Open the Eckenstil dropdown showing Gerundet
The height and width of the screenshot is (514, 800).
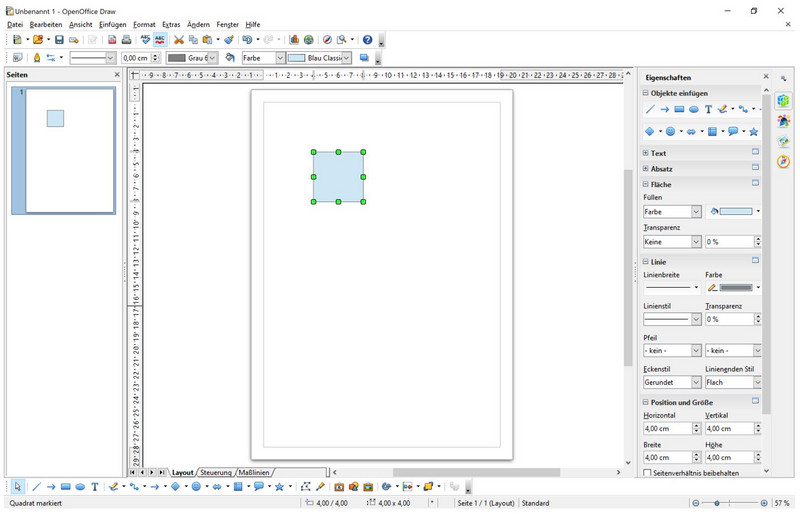[x=672, y=382]
